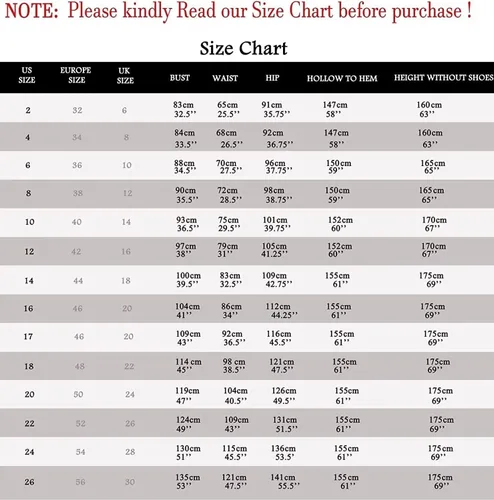This screenshot has height=500, width=494.
Task: Click the UK SIZE column header
Action: click(125, 76)
